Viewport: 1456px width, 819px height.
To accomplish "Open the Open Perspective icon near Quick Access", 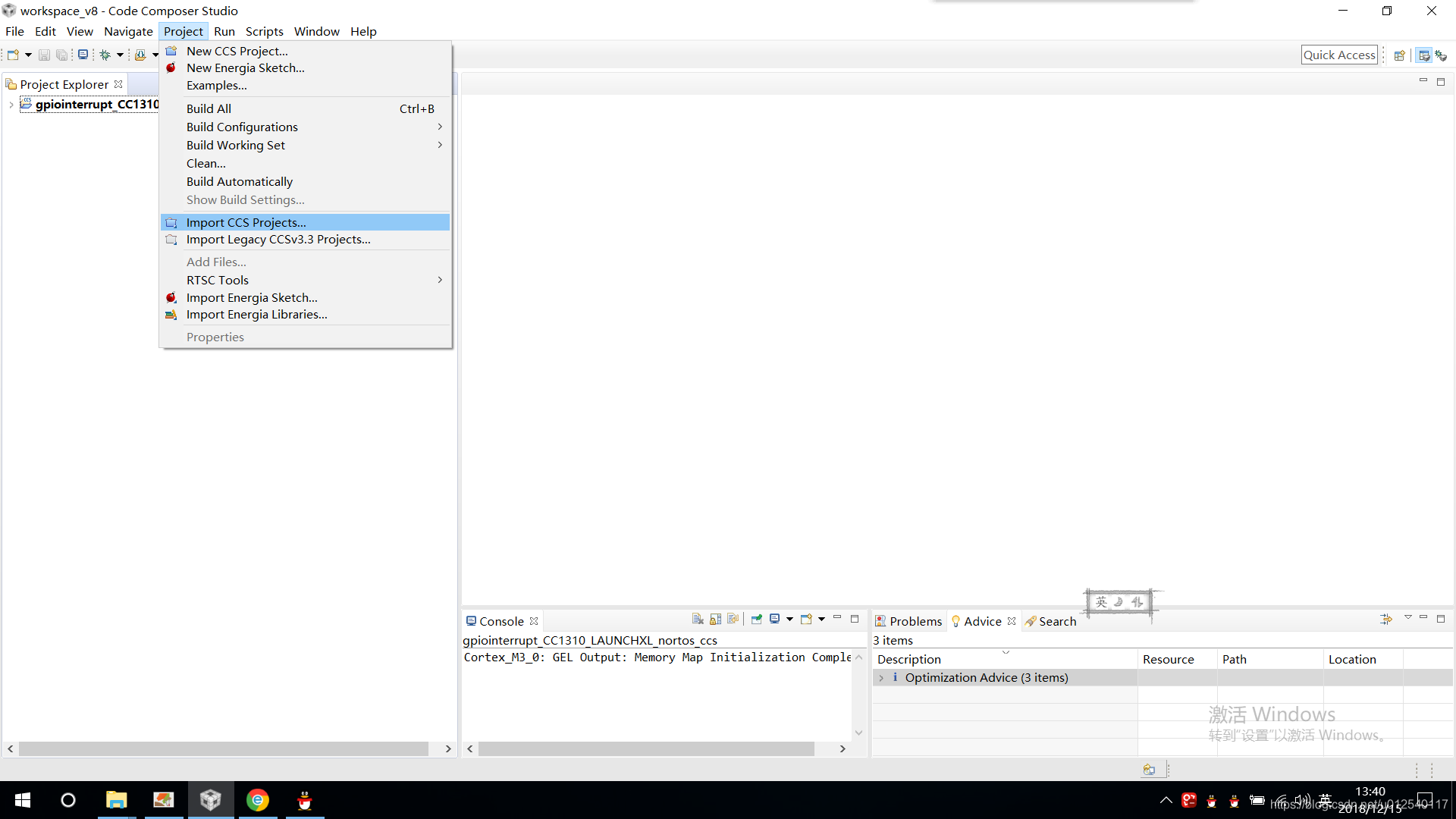I will 1400,55.
